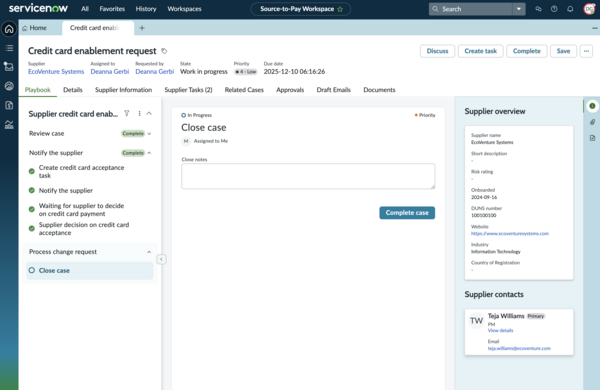Collapse the left playbook panel arrow

coord(161,259)
